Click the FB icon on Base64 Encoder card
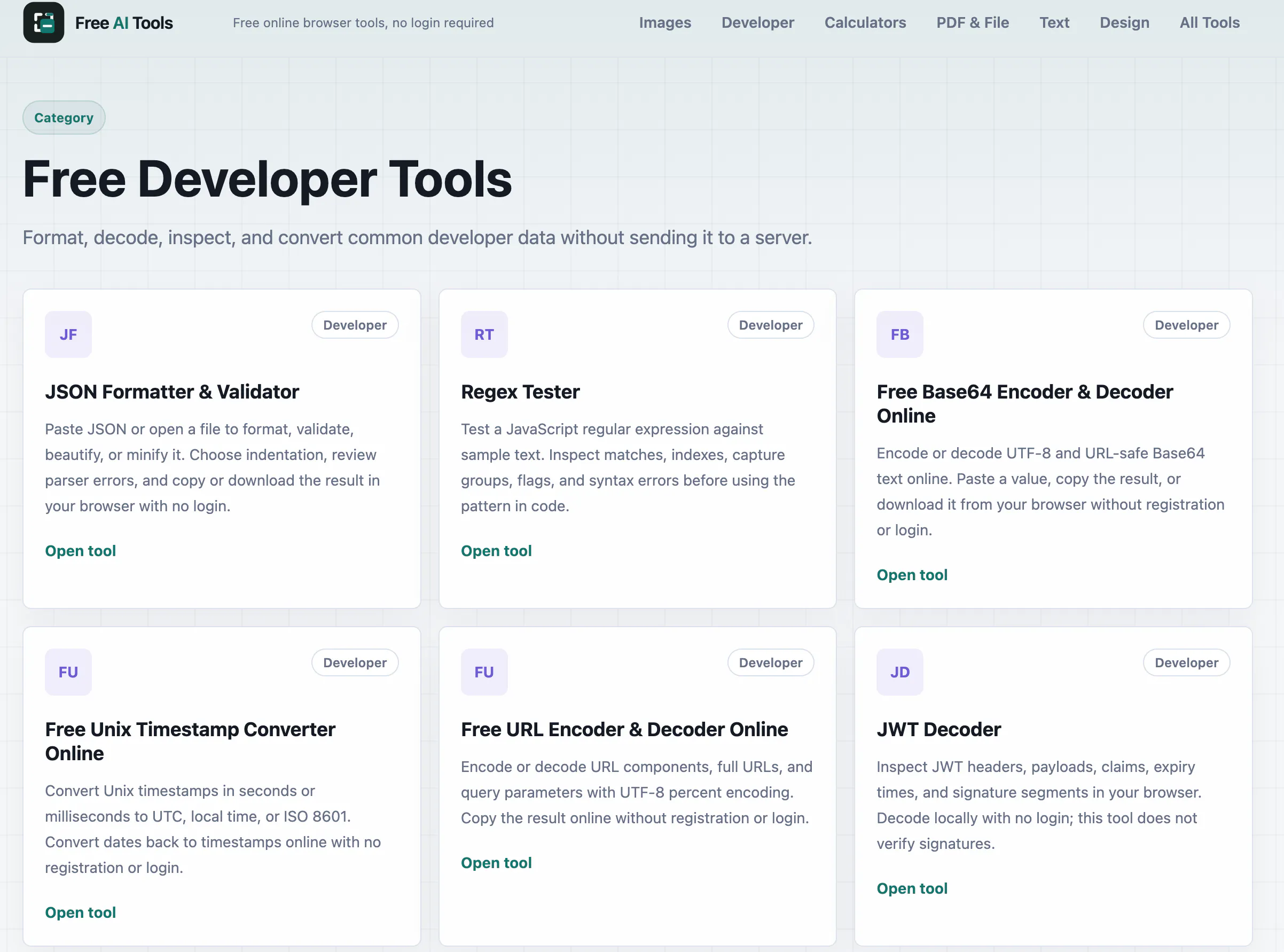The width and height of the screenshot is (1284, 952). 900,334
